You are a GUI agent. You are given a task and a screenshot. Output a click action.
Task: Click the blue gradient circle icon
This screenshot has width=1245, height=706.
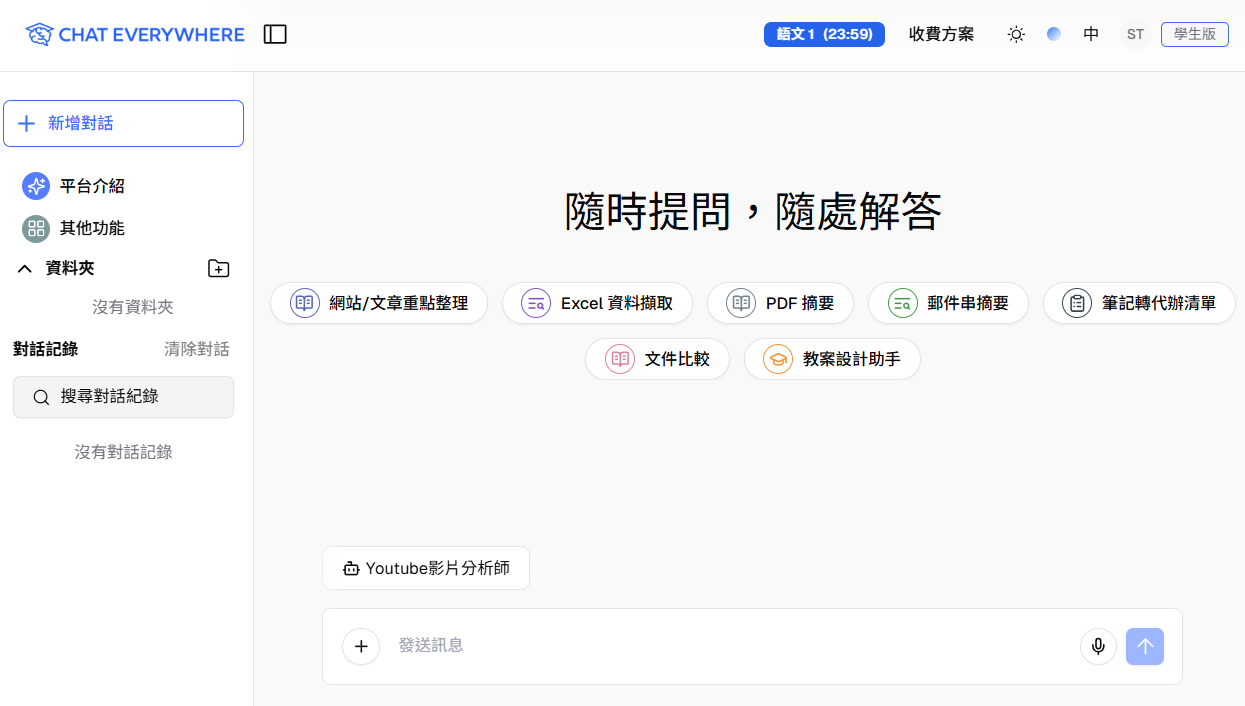coord(1054,34)
